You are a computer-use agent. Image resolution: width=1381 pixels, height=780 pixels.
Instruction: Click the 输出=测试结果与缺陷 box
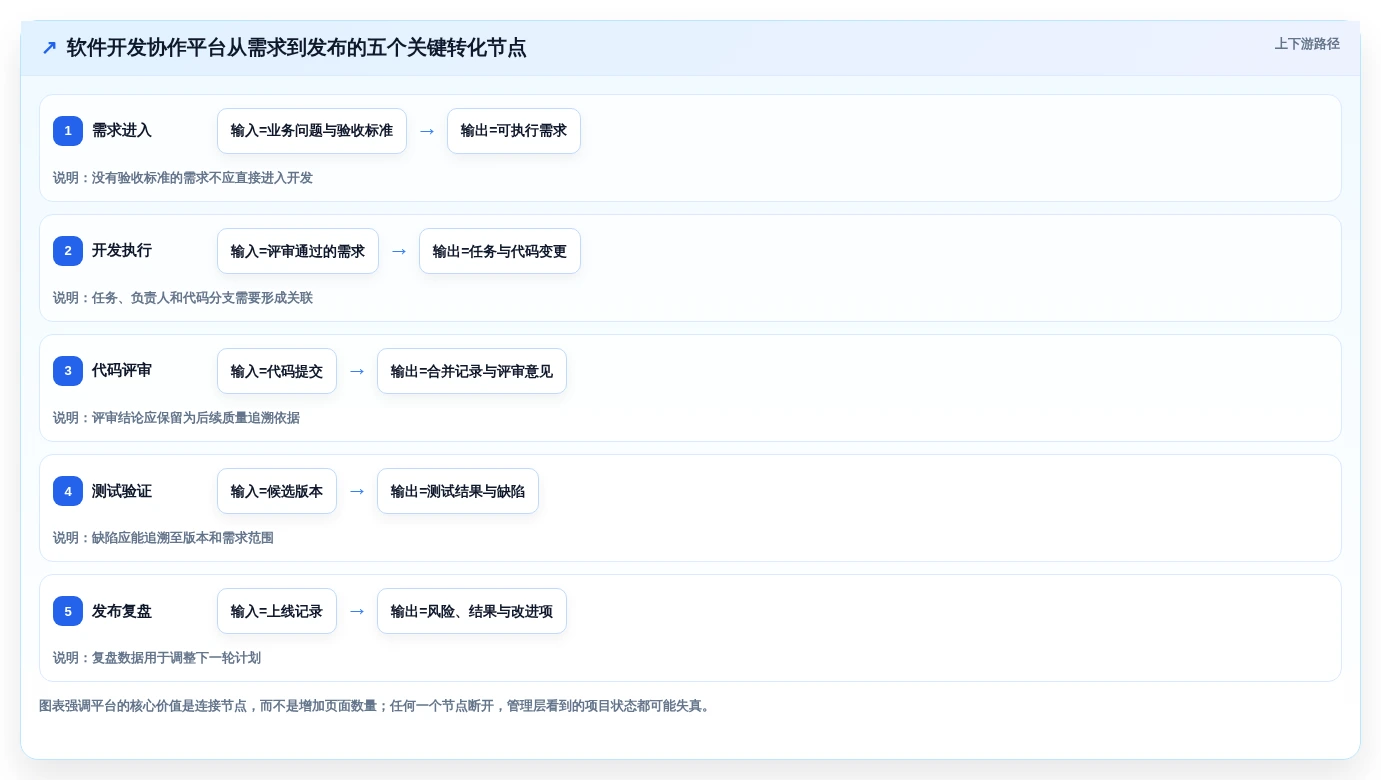[458, 491]
